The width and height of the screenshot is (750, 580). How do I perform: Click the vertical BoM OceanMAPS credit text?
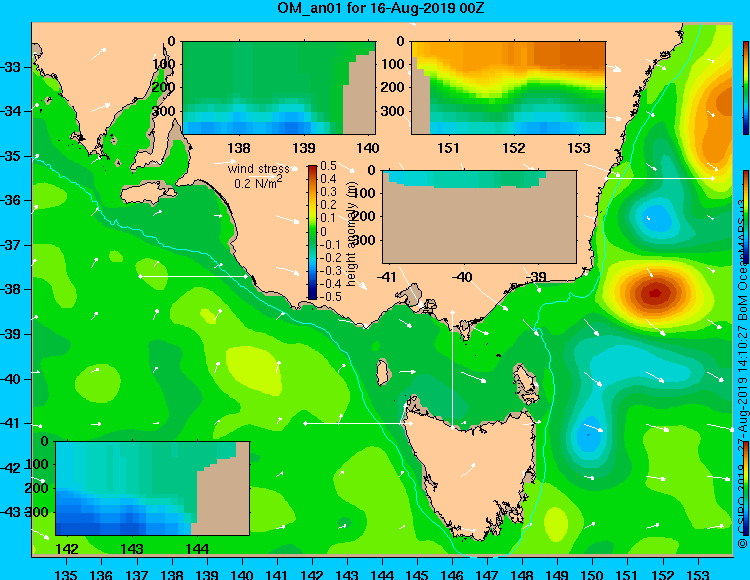pos(743,373)
